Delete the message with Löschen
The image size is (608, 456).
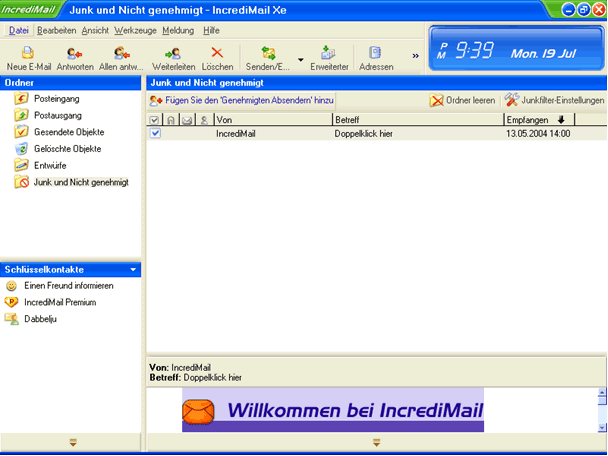(x=217, y=58)
